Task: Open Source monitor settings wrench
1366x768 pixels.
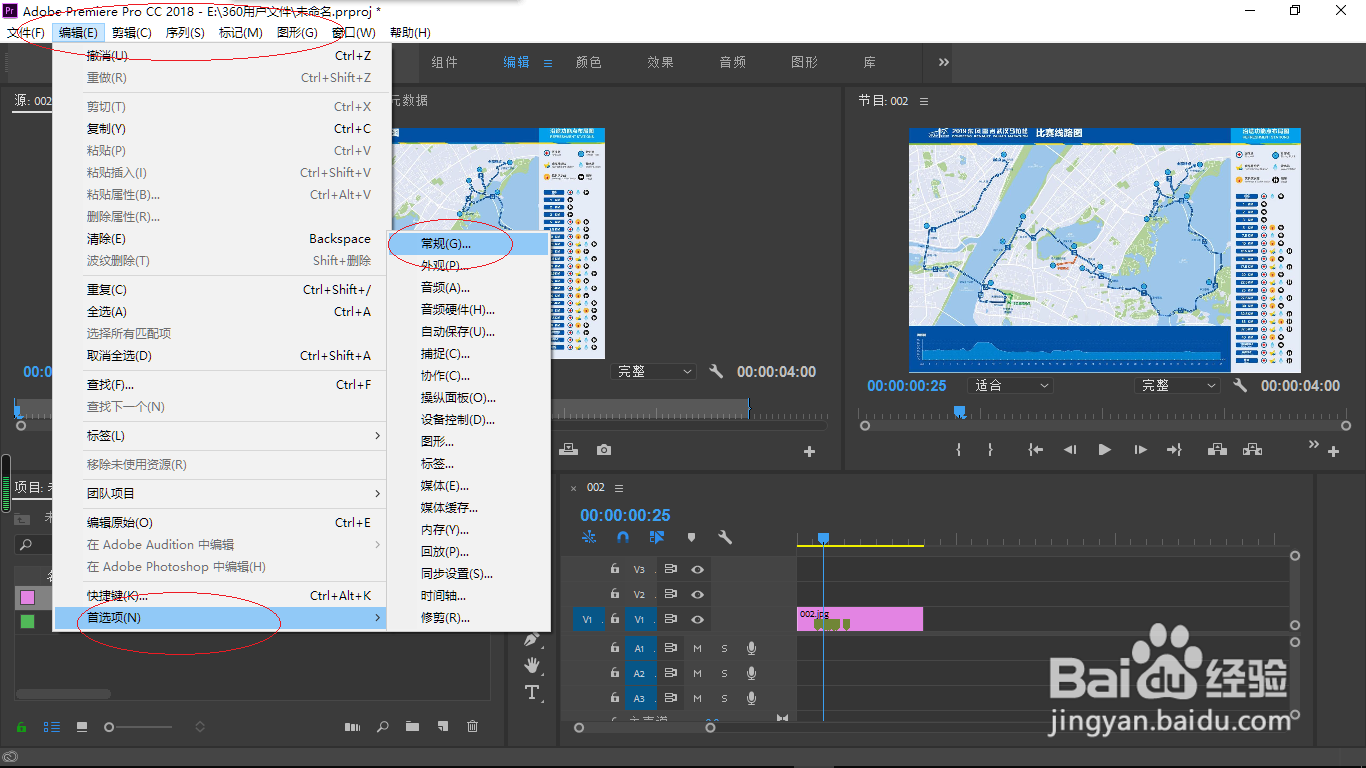Action: click(716, 371)
